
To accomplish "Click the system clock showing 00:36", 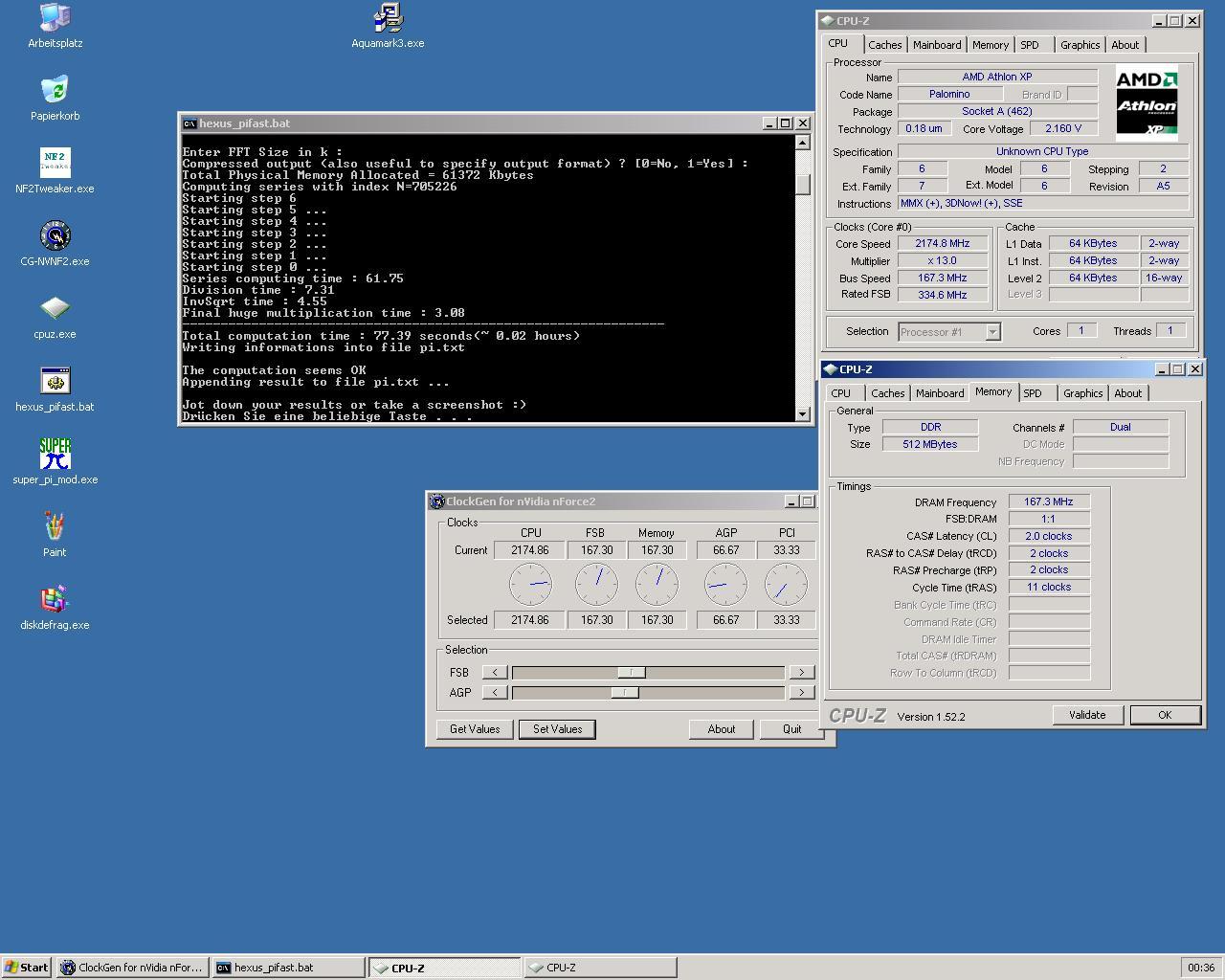I will pos(1201,968).
